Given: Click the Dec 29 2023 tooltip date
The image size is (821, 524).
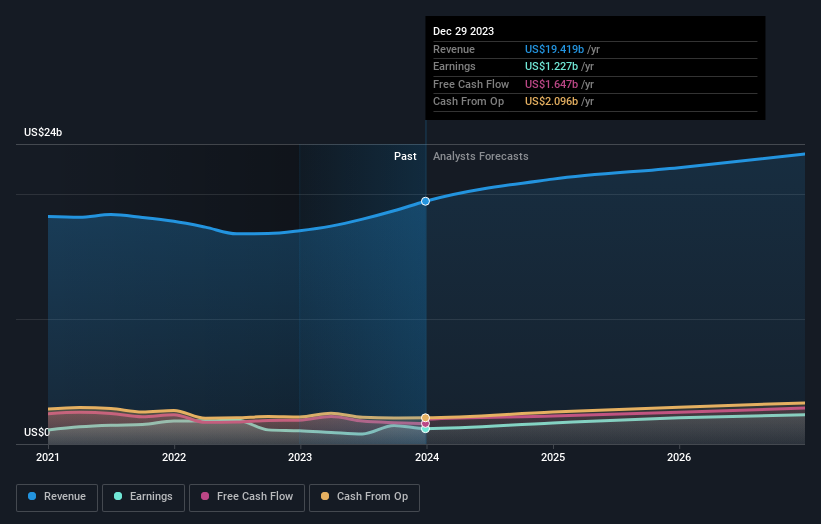Looking at the screenshot, I should click(463, 31).
